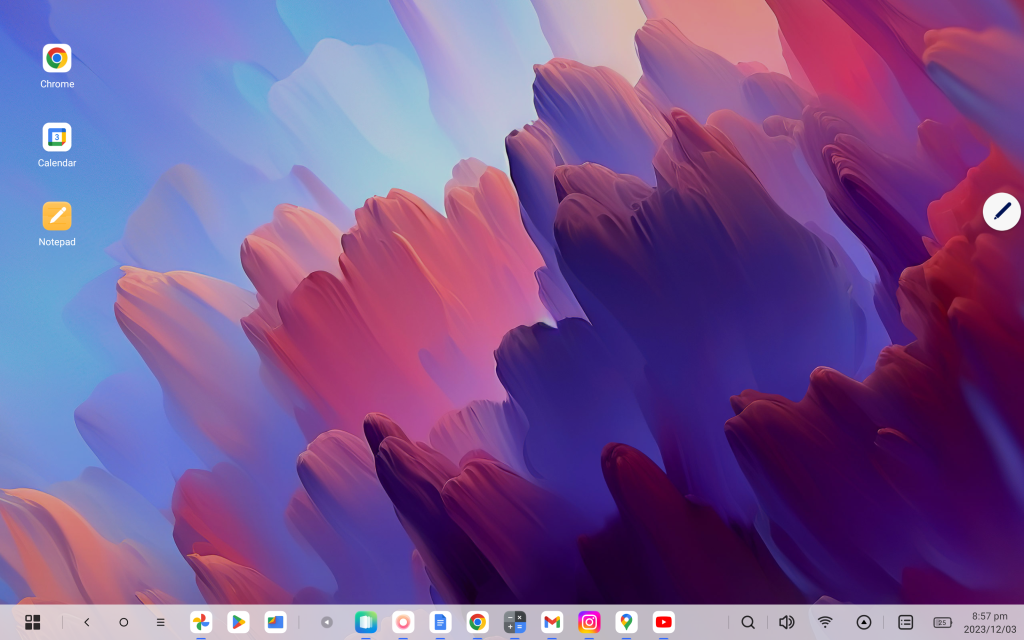Launch YouTube from the taskbar

point(663,622)
